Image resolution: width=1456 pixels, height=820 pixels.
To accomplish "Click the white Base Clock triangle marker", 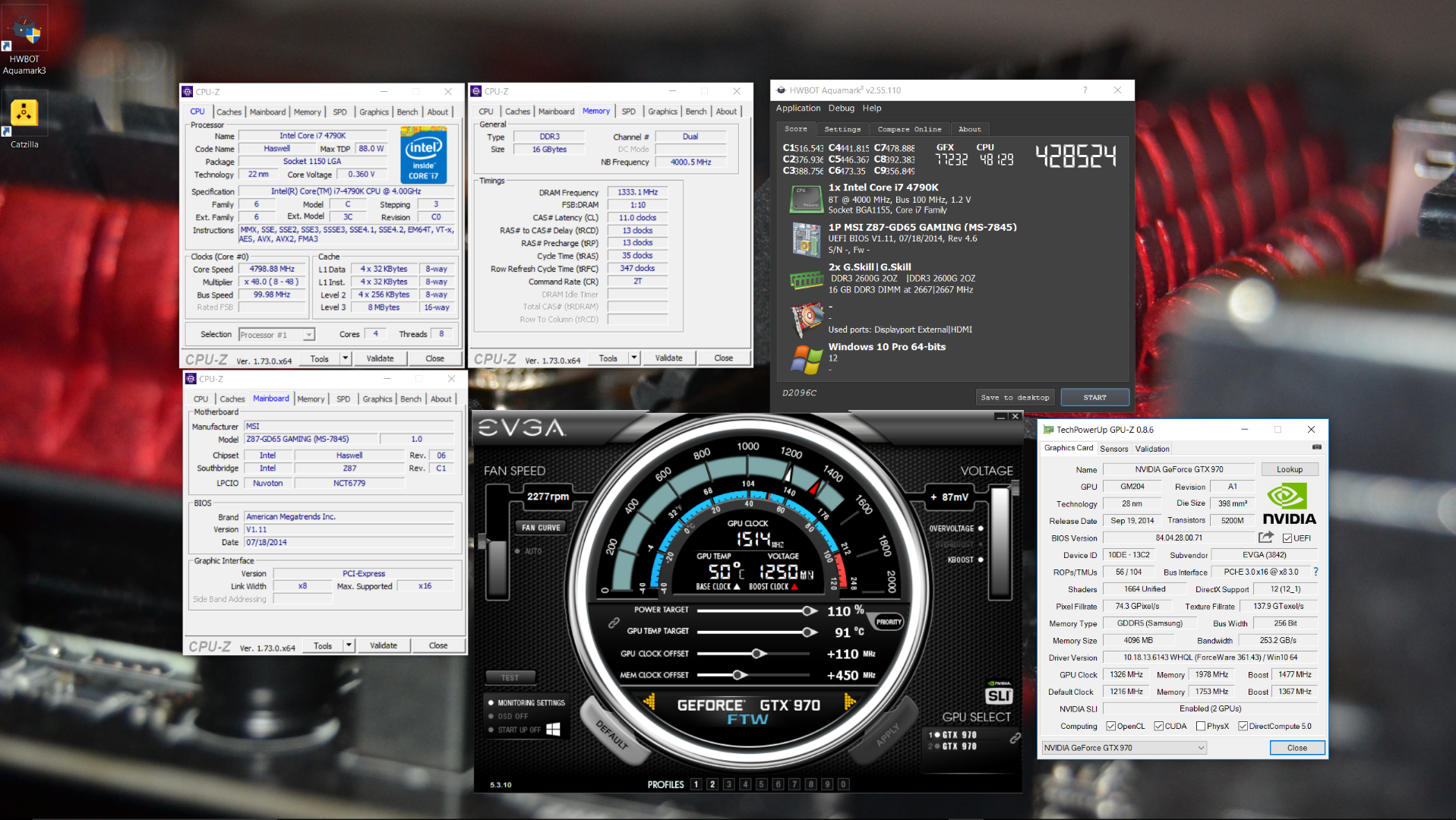I will tap(736, 586).
